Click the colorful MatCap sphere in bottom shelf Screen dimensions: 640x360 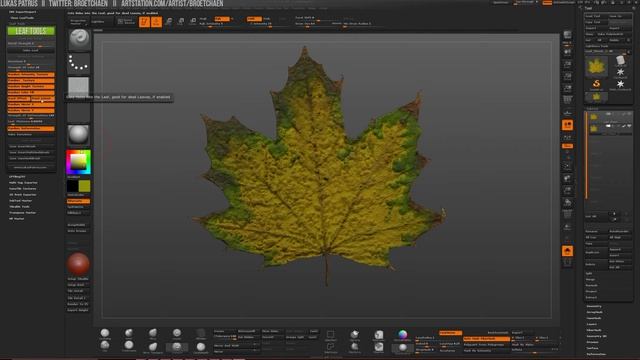402,335
